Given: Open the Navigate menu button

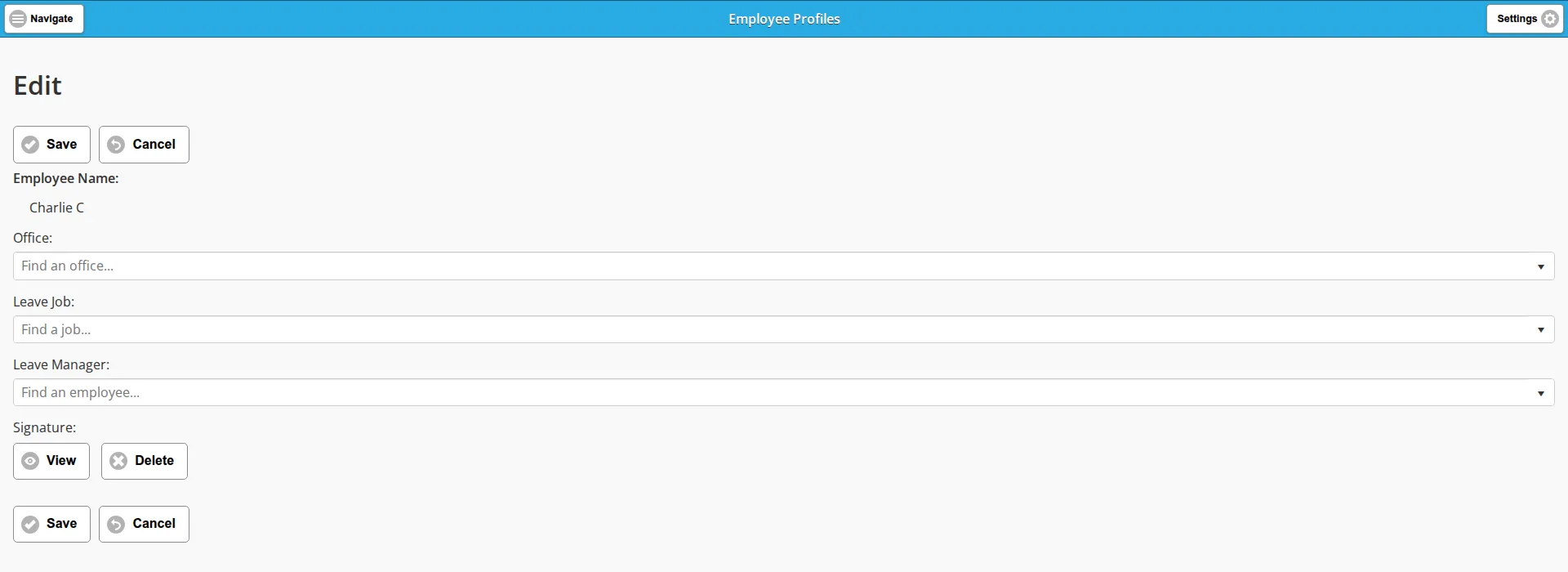Looking at the screenshot, I should pos(44,19).
